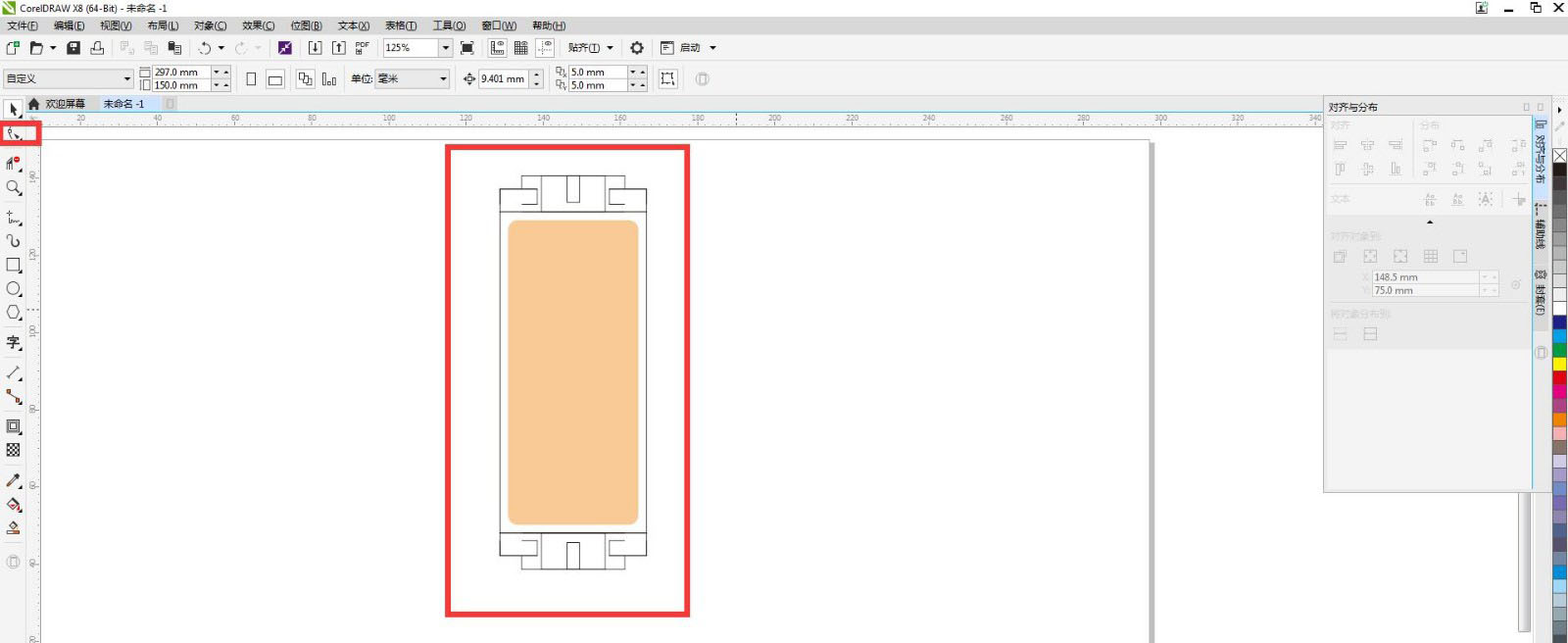Screen dimensions: 1568x643
Task: Switch to the 欢迎屏幕 tab
Action: tap(65, 104)
